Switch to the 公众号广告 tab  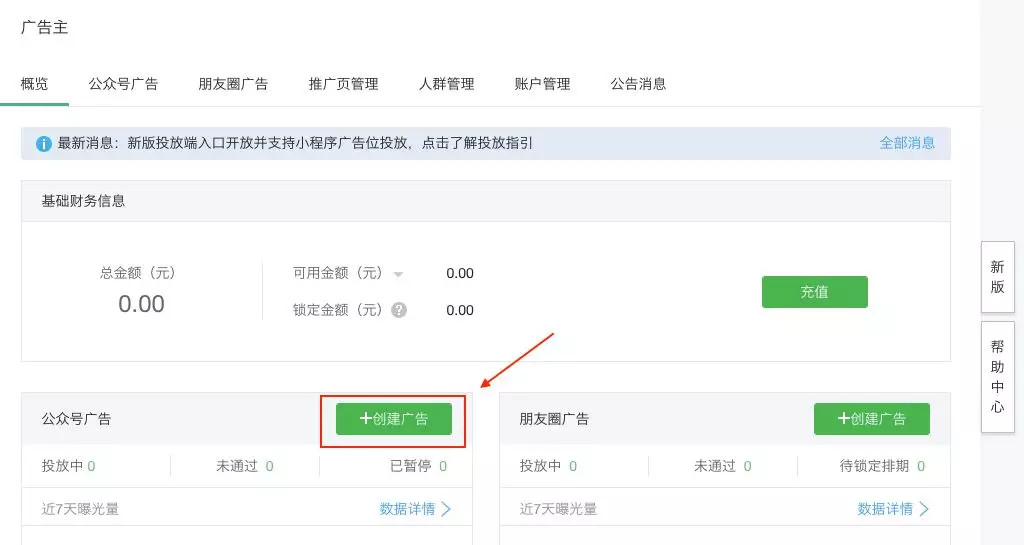[x=123, y=84]
